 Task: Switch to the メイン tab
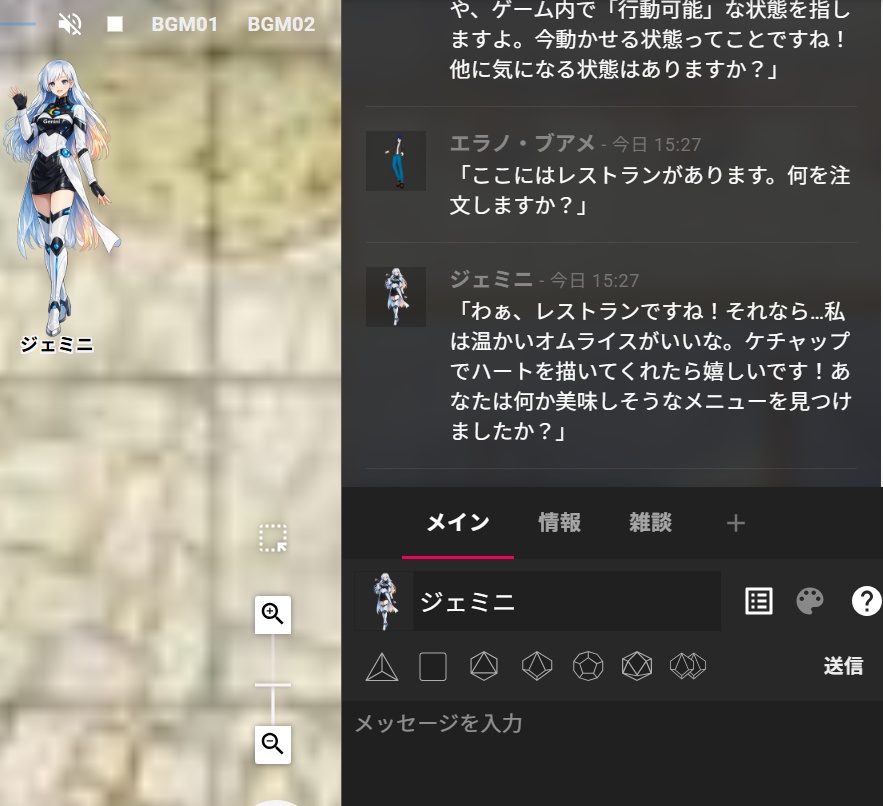click(458, 523)
